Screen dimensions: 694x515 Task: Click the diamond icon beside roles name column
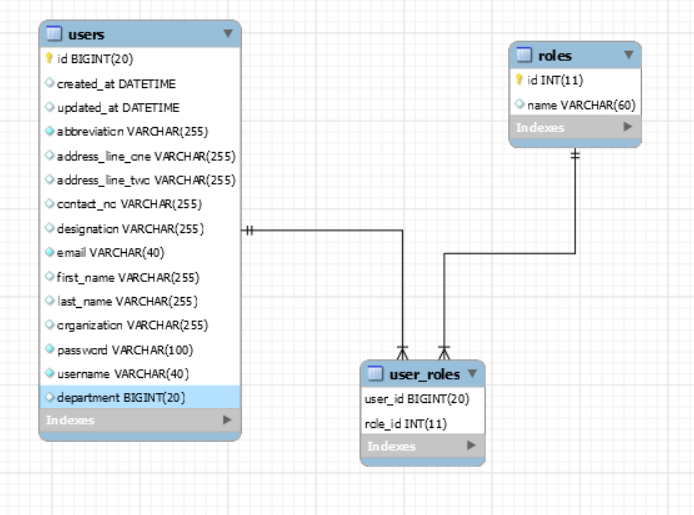pyautogui.click(x=519, y=104)
